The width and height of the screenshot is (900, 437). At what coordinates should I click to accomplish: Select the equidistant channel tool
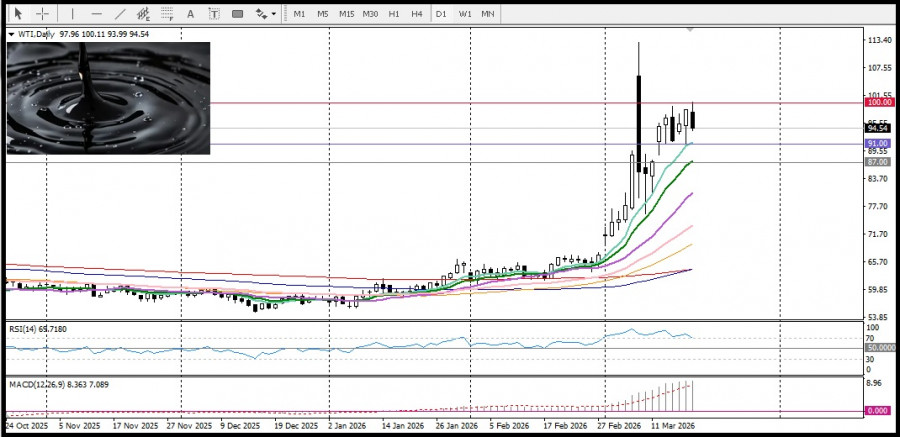pos(144,14)
